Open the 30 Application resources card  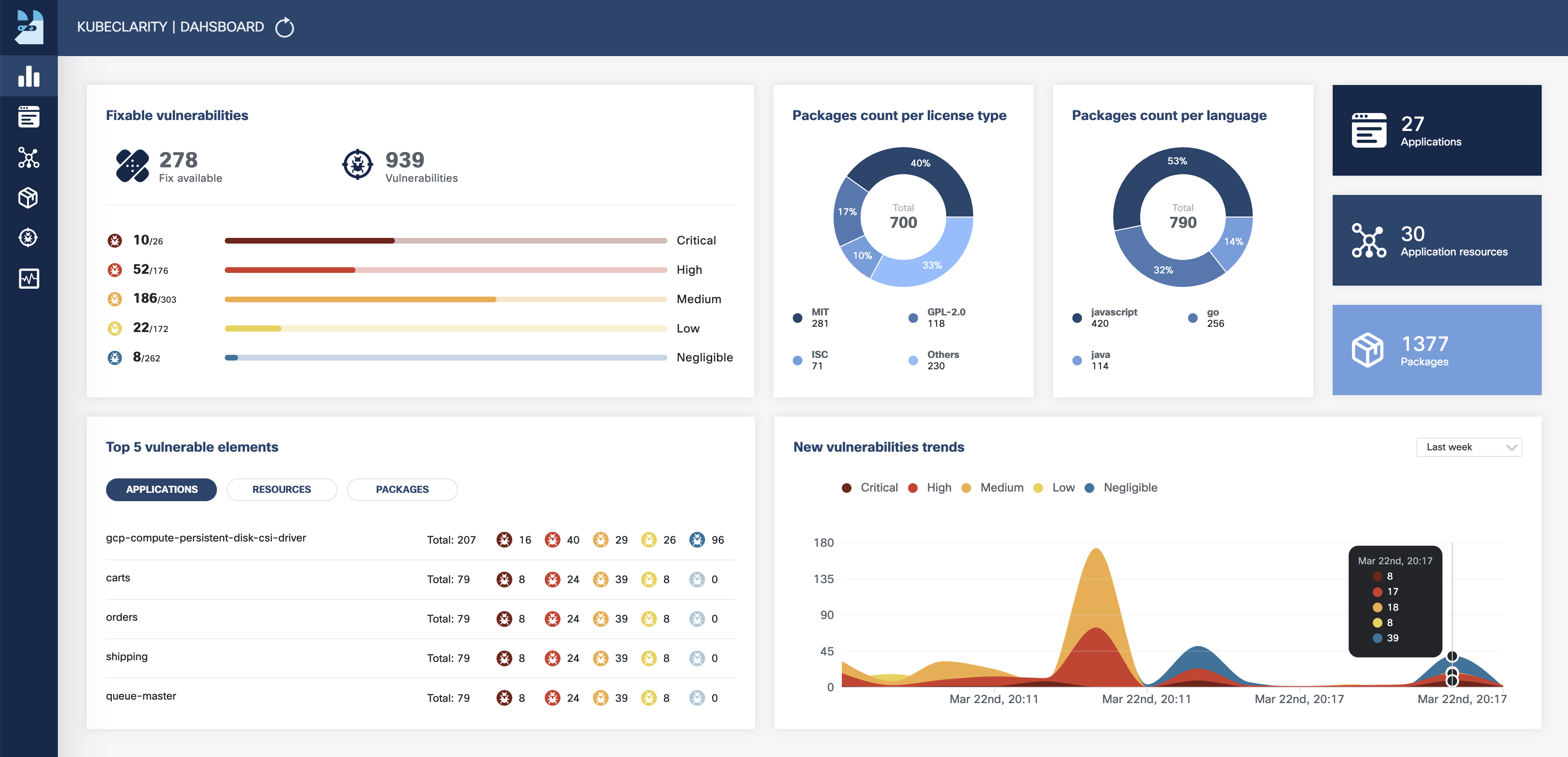tap(1437, 241)
